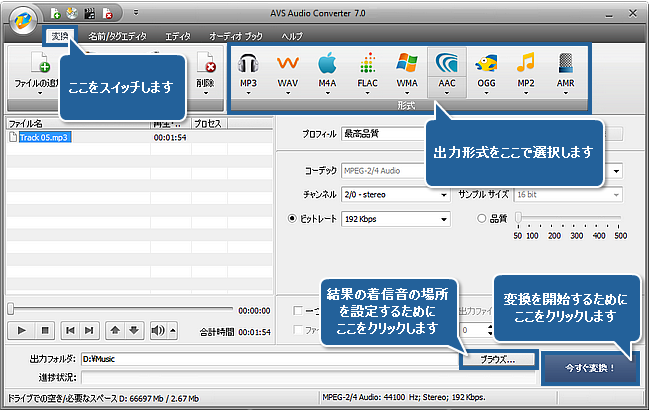
Task: Switch to the 変換 tab
Action: [60, 36]
